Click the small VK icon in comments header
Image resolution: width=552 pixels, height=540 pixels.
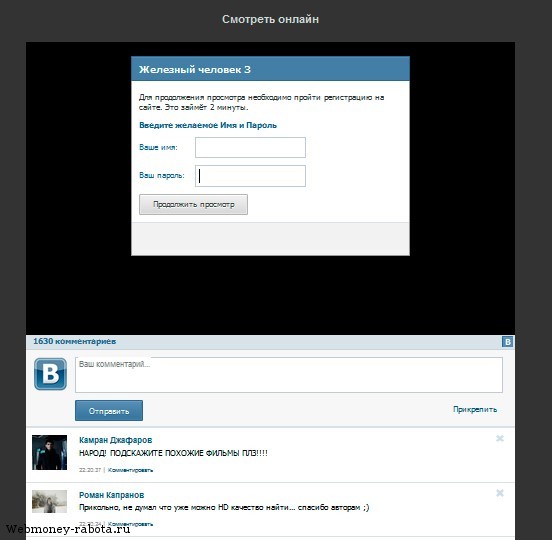point(507,341)
